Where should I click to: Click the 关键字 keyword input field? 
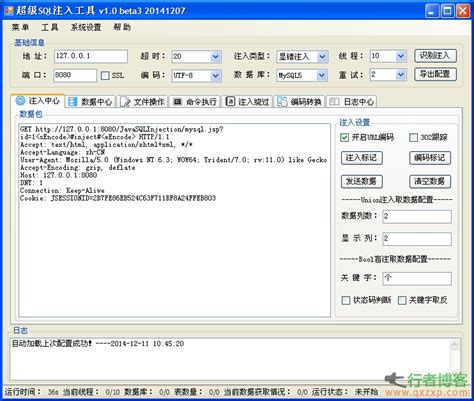point(417,278)
